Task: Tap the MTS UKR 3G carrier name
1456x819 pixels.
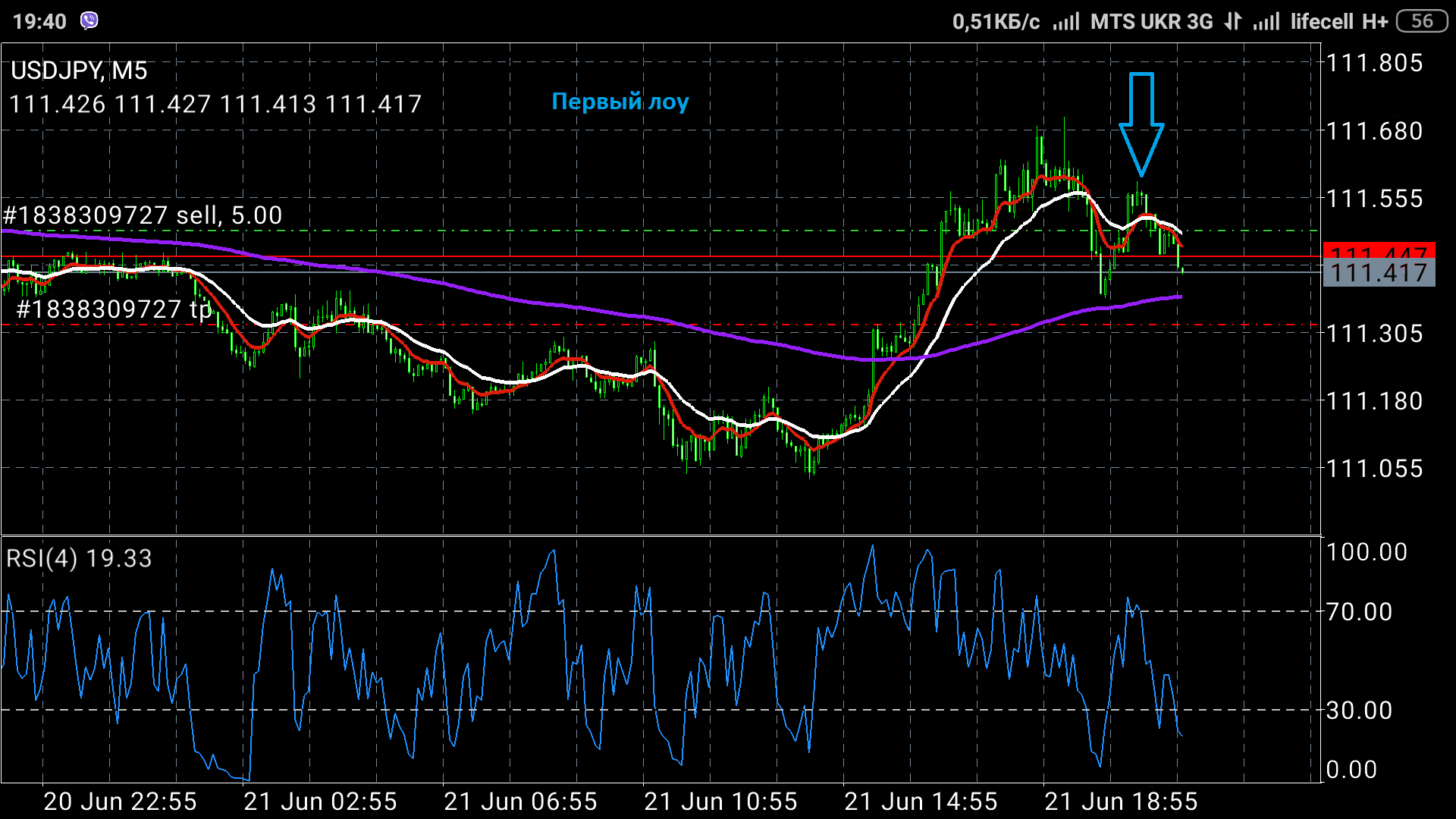Action: coord(1152,21)
